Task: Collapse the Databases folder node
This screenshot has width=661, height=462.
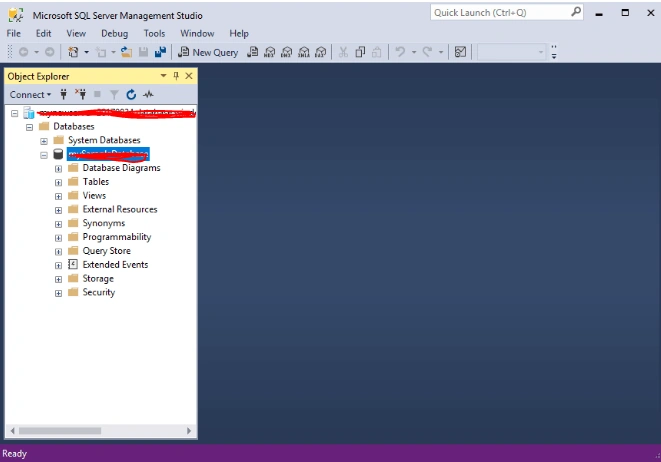Action: click(30, 127)
